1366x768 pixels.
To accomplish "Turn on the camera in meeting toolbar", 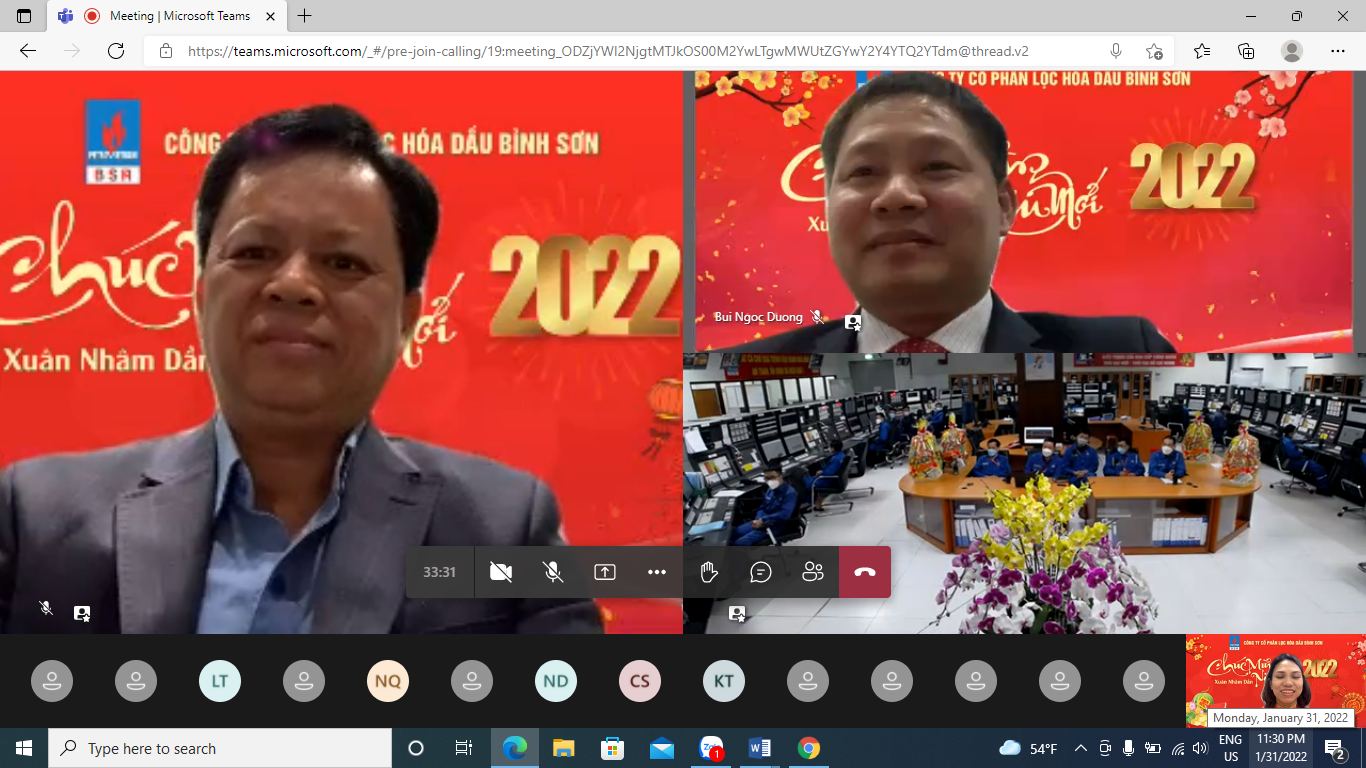I will click(x=501, y=572).
